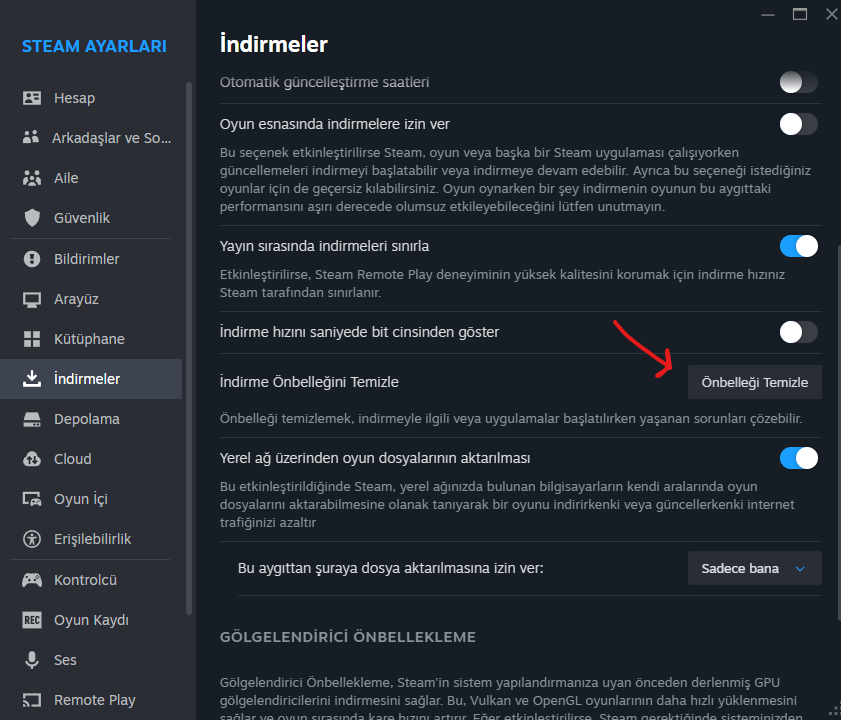Click the Bildirimler exclamation icon
The height and width of the screenshot is (720, 841).
[x=32, y=259]
